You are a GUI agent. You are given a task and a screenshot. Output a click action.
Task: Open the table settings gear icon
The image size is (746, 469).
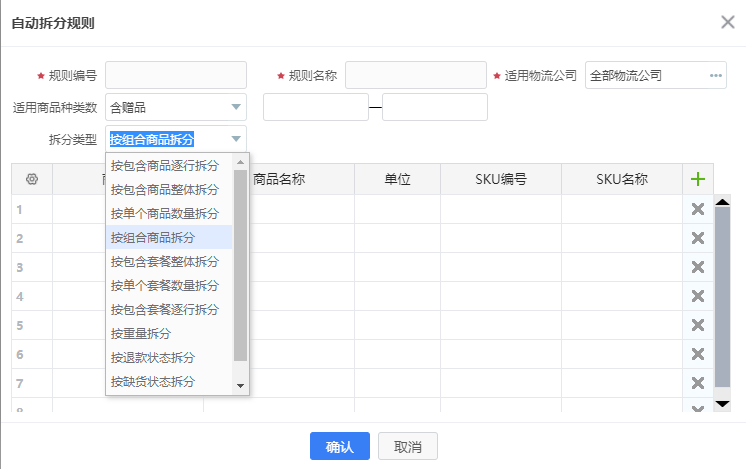[x=32, y=179]
